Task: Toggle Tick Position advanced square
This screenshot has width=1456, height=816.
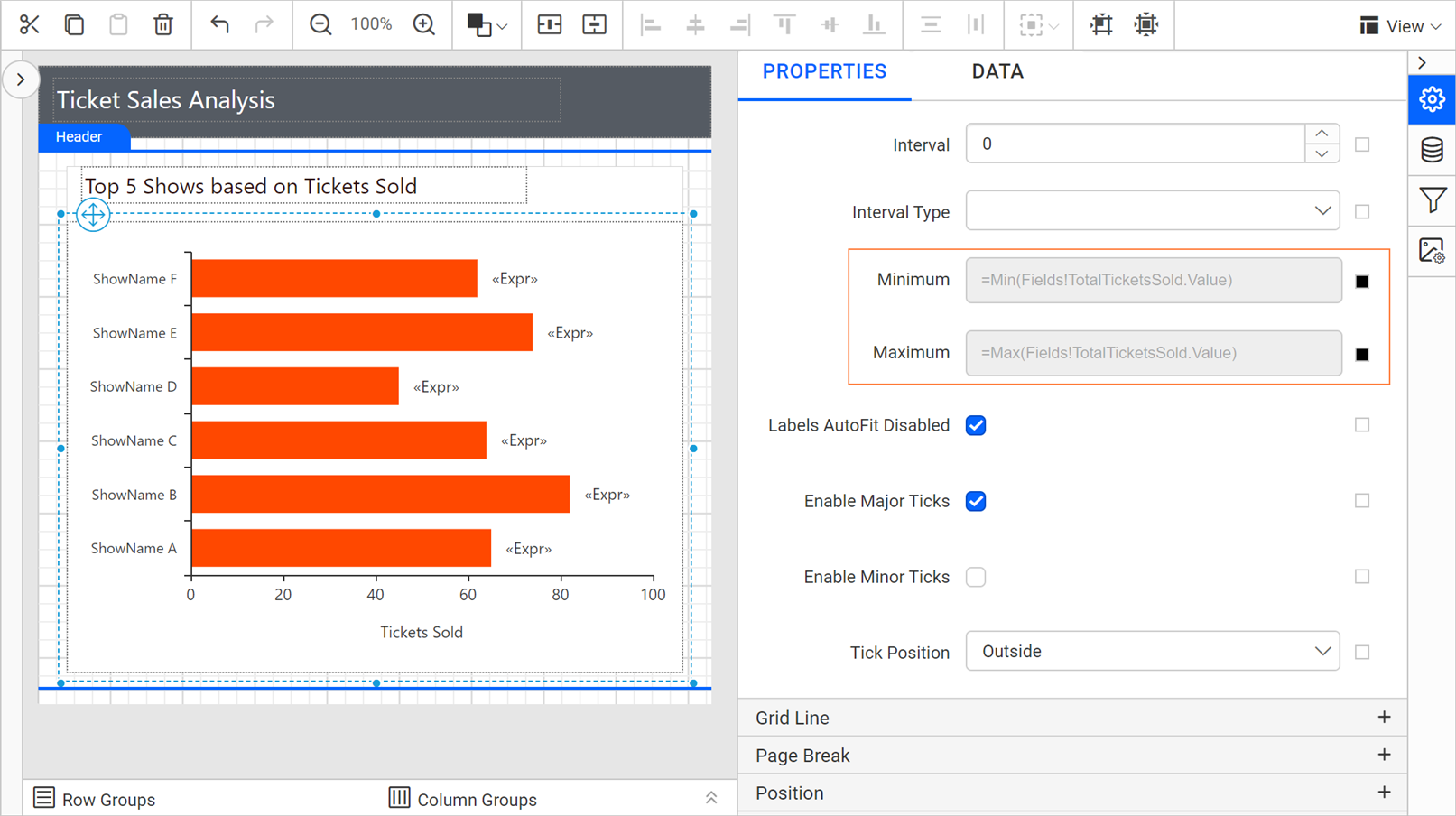Action: (x=1362, y=652)
